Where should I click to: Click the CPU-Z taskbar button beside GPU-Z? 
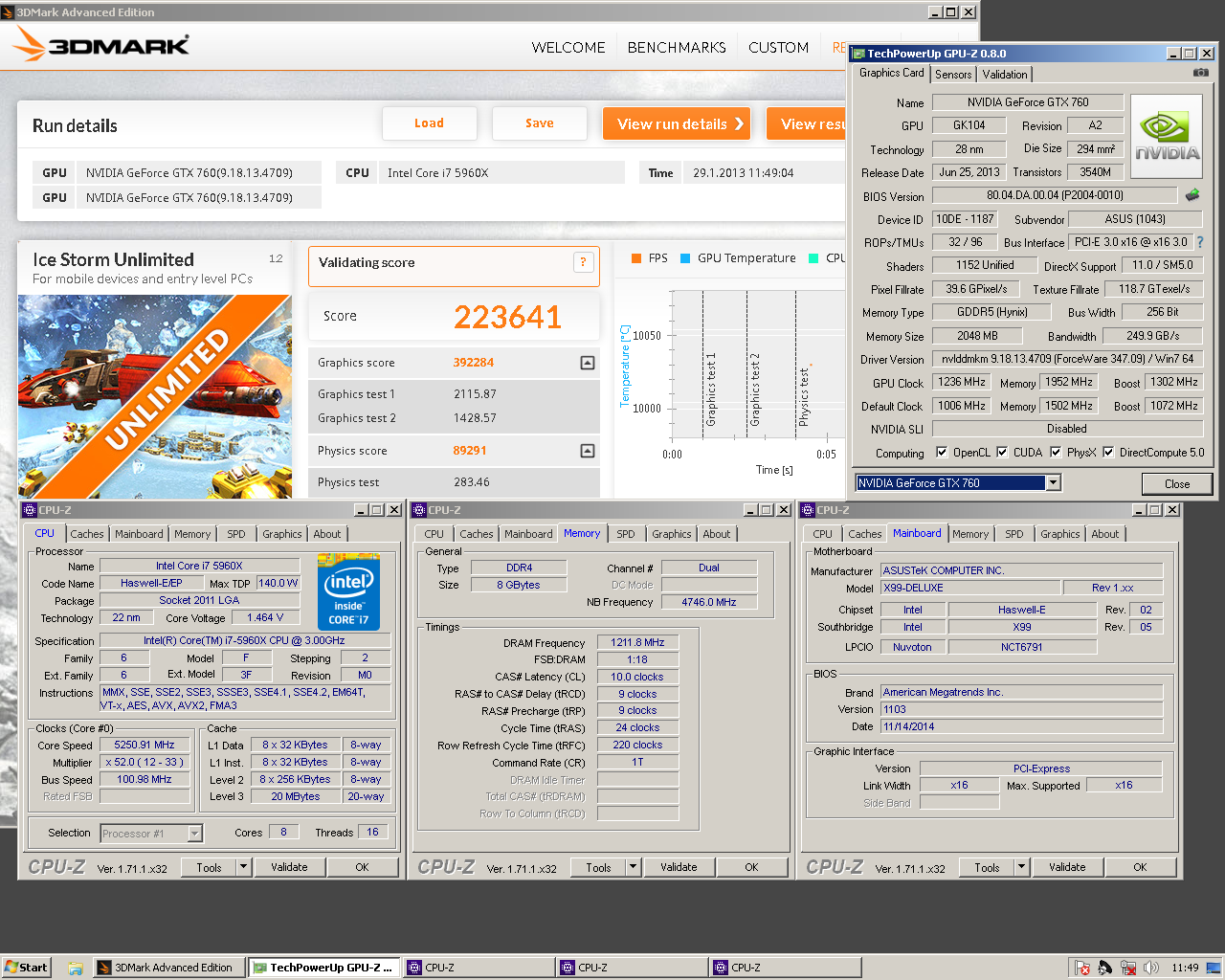coord(477,968)
